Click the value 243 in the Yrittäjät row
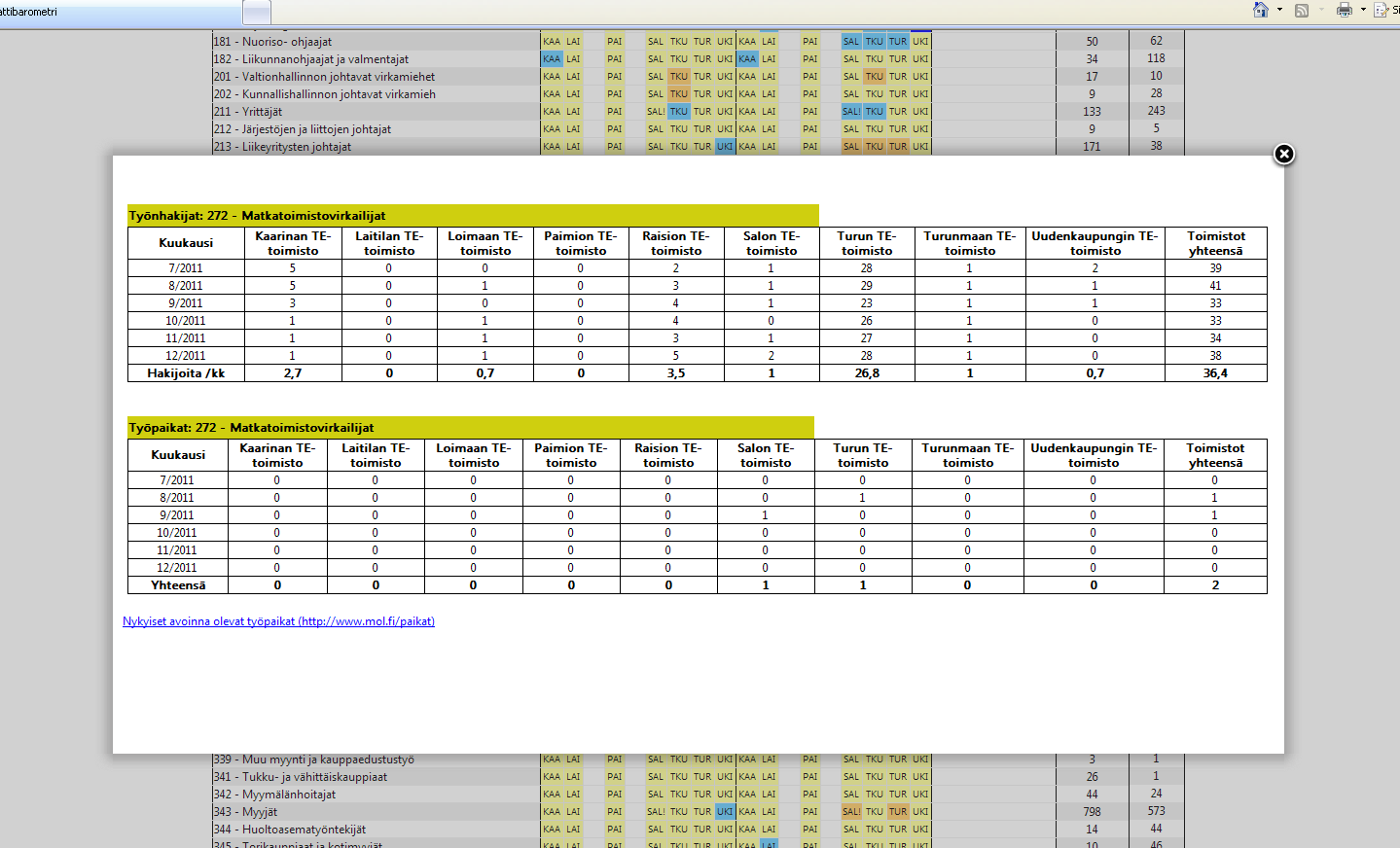Screen dimensions: 1400x848 (1156, 111)
